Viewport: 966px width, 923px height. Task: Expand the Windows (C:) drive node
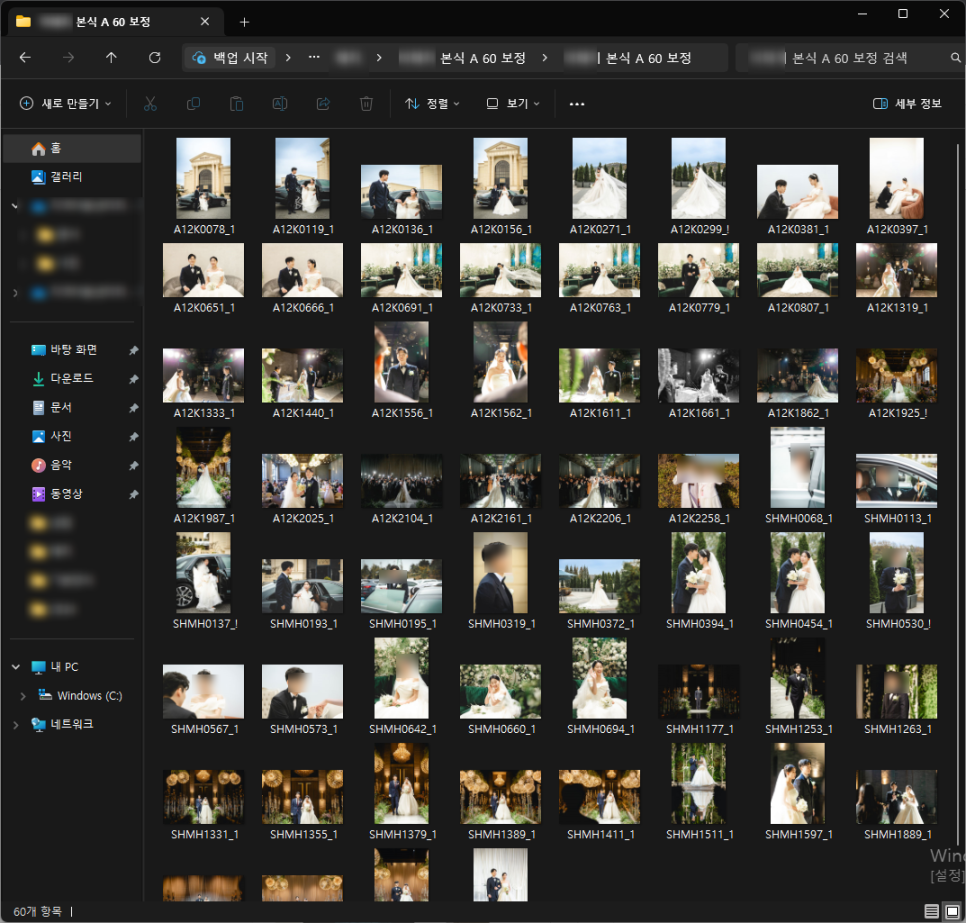coord(23,696)
